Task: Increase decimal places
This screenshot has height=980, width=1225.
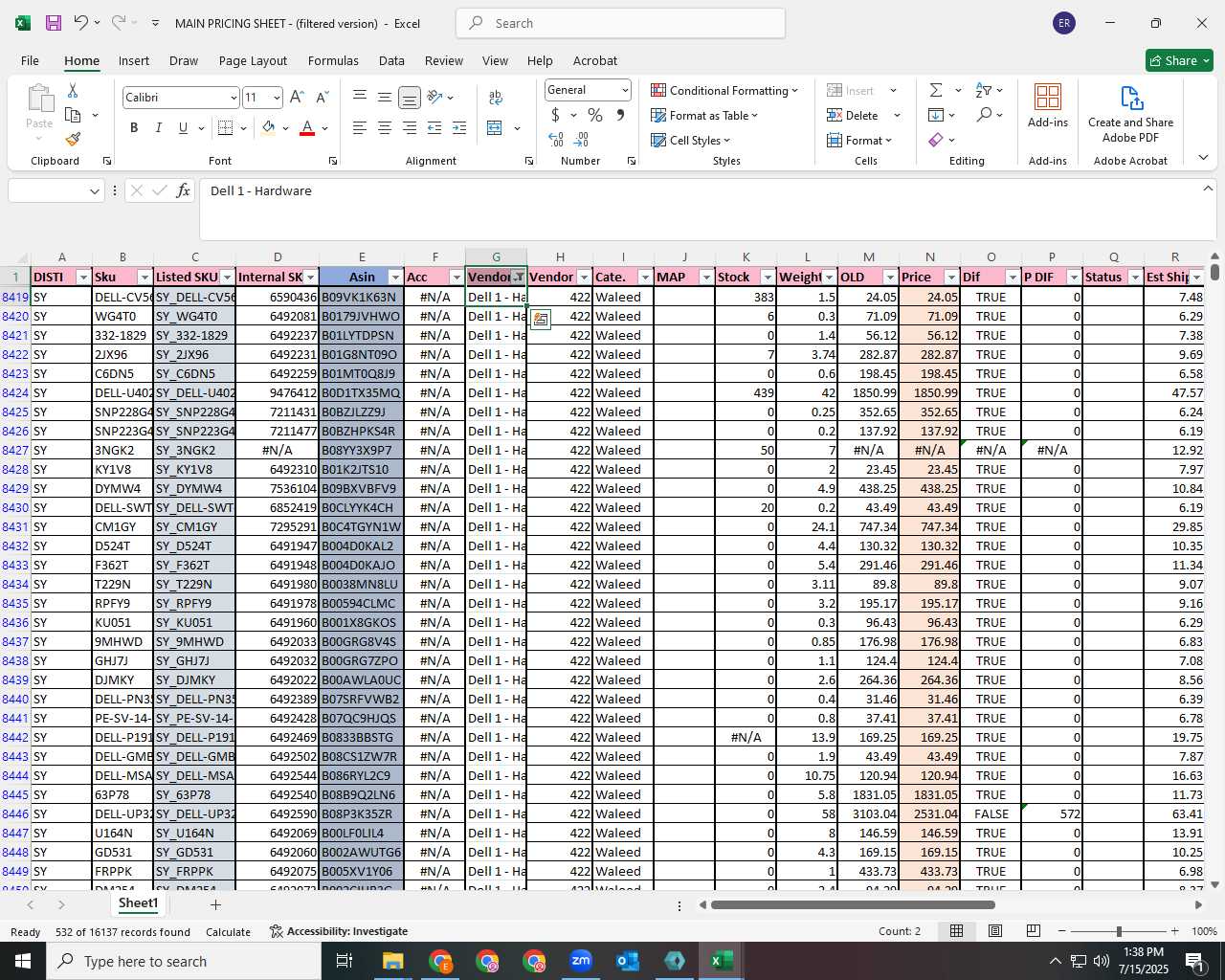Action: click(x=556, y=140)
